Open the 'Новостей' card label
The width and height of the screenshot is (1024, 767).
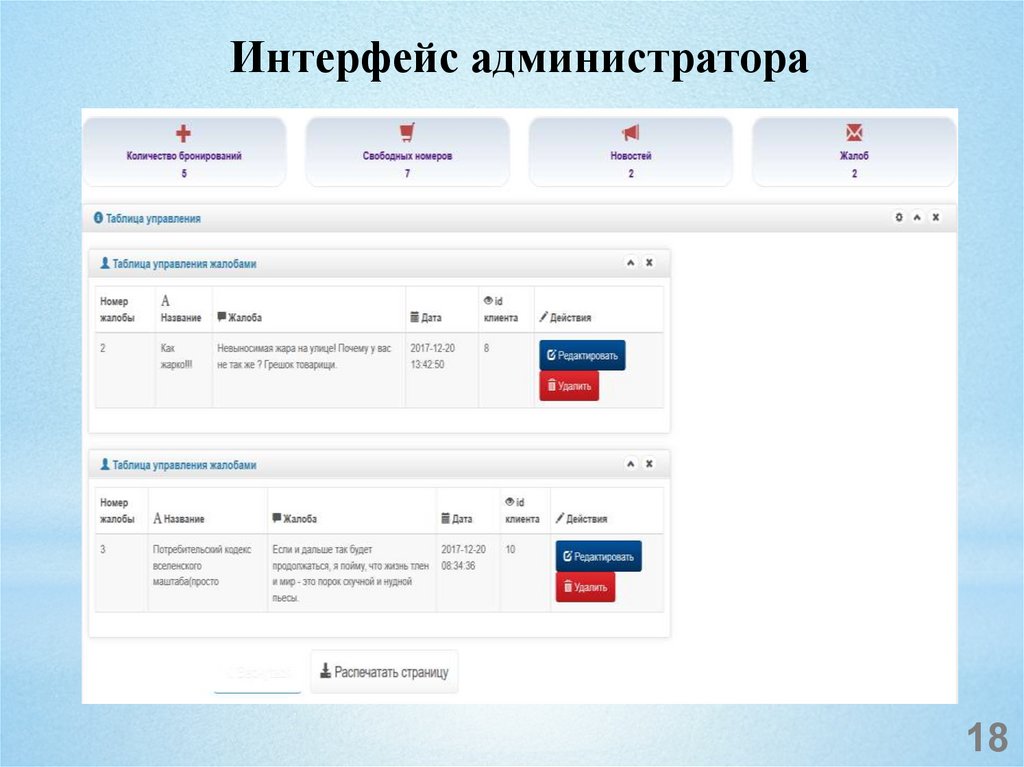tap(631, 155)
